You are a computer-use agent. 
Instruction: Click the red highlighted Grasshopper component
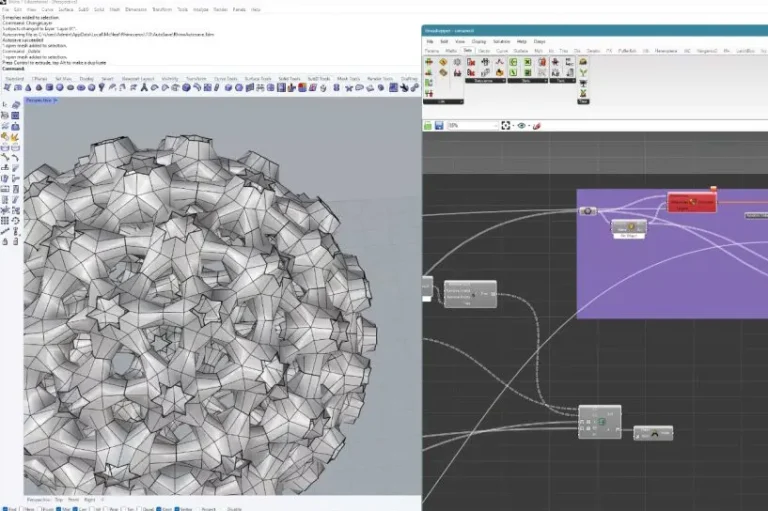(x=692, y=203)
